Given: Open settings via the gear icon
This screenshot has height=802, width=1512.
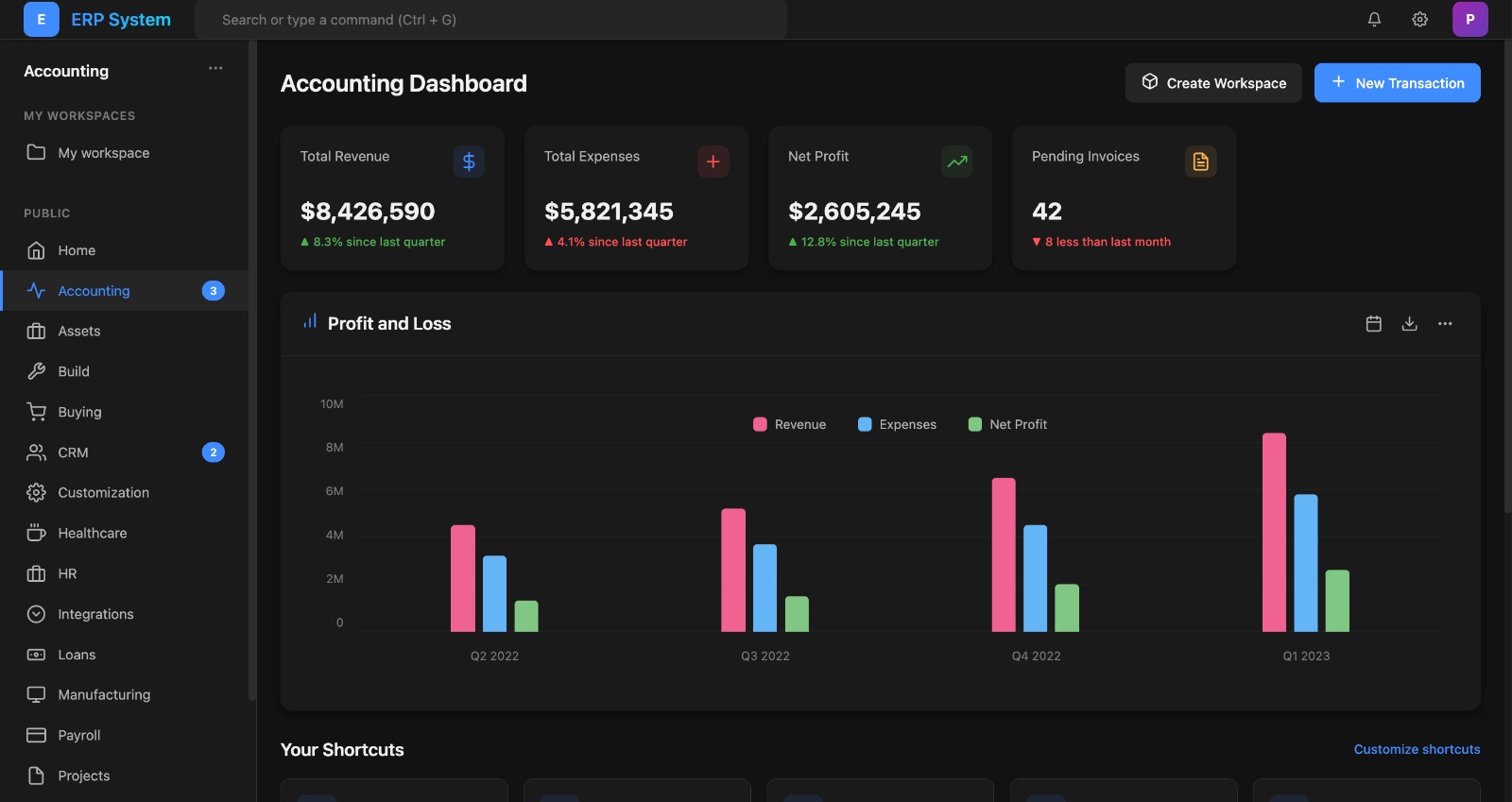Looking at the screenshot, I should click(1419, 19).
